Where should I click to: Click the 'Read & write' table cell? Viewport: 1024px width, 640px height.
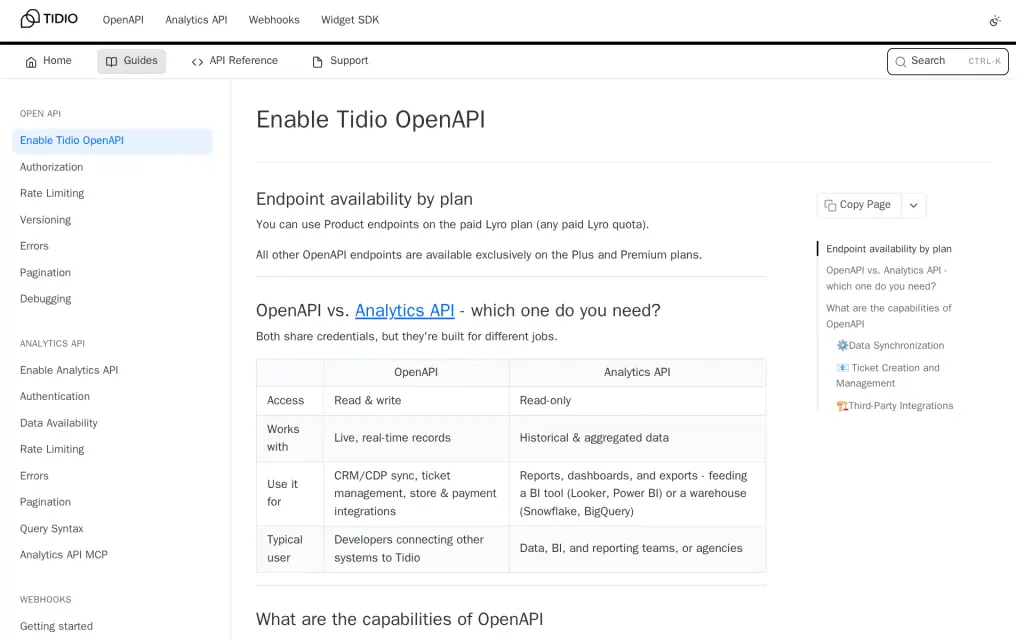(x=417, y=401)
